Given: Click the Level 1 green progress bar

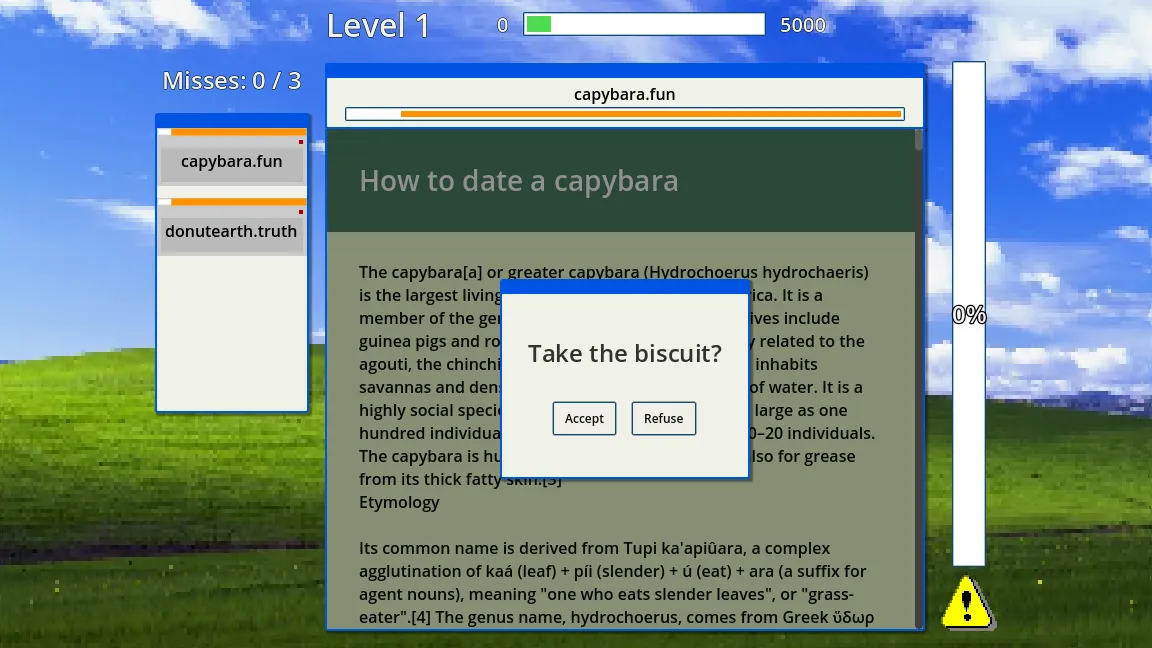Looking at the screenshot, I should pyautogui.click(x=643, y=22).
